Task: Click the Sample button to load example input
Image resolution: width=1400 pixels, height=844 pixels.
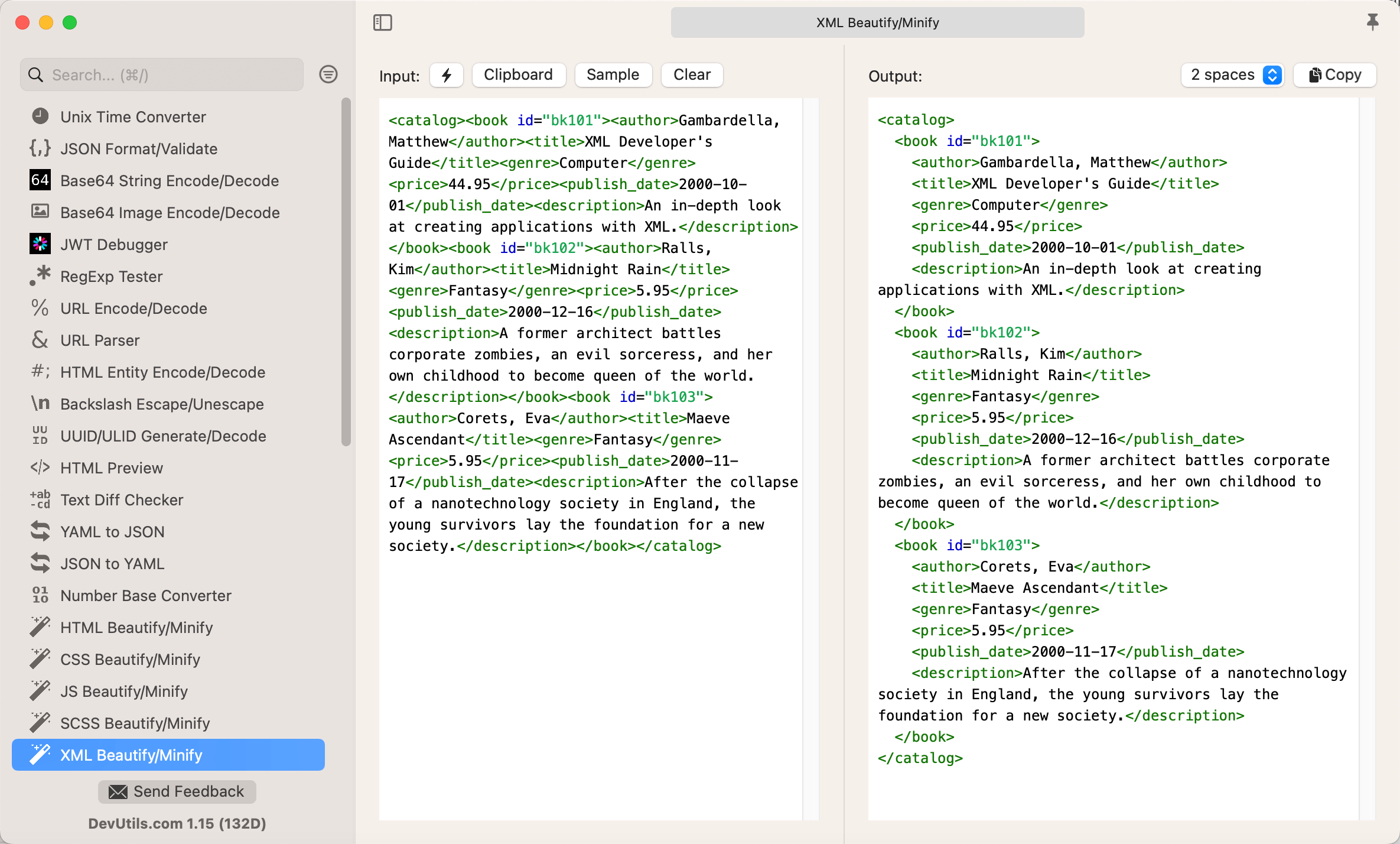Action: click(x=613, y=74)
